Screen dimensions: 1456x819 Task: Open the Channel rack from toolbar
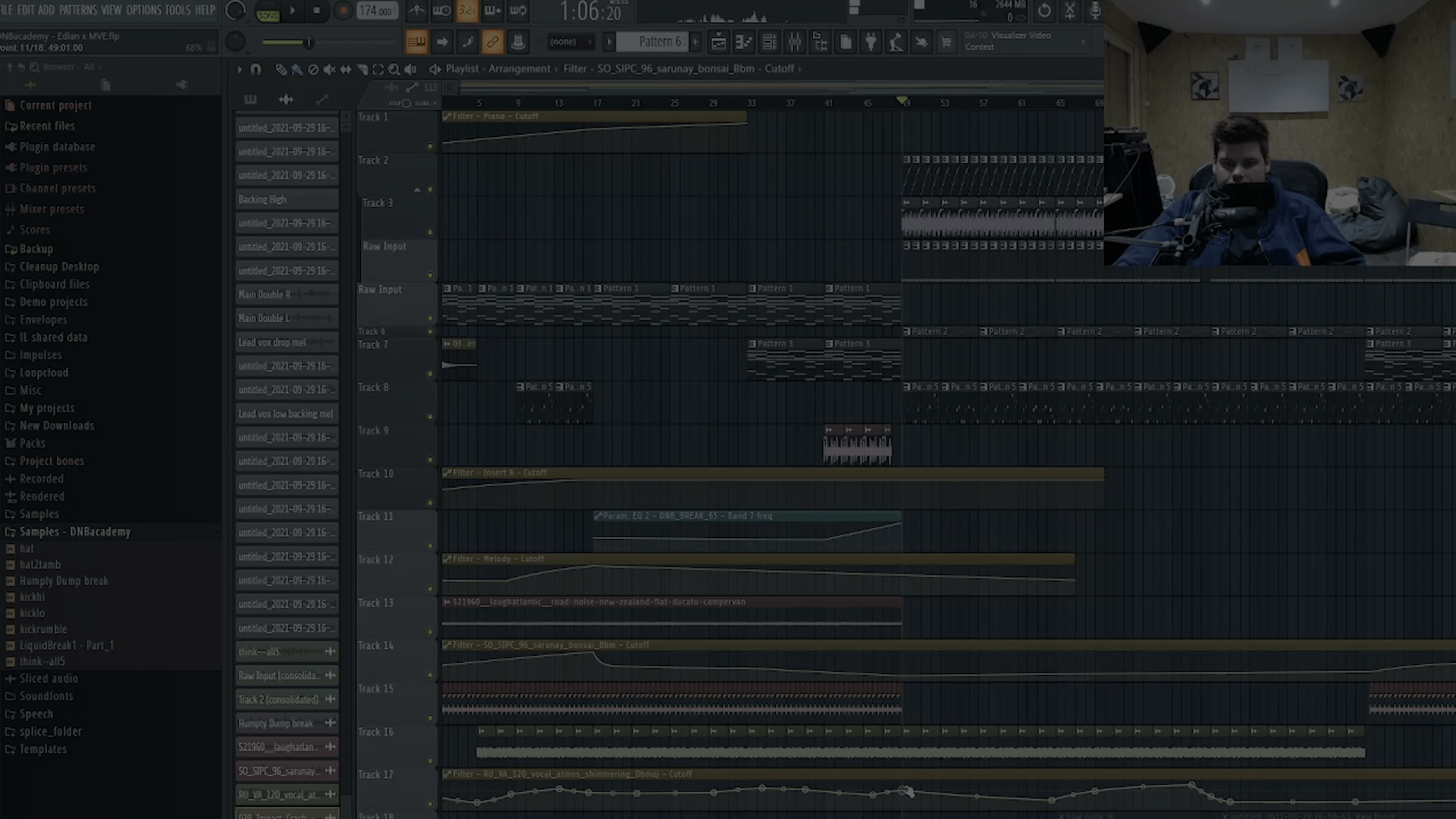click(769, 42)
